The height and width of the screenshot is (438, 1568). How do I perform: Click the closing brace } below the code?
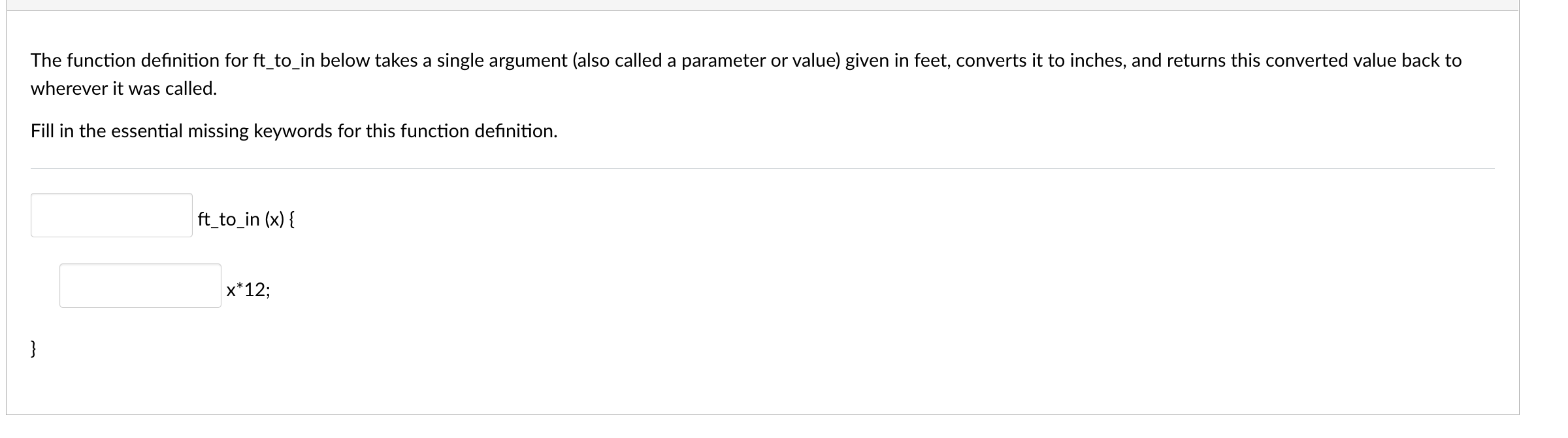32,350
